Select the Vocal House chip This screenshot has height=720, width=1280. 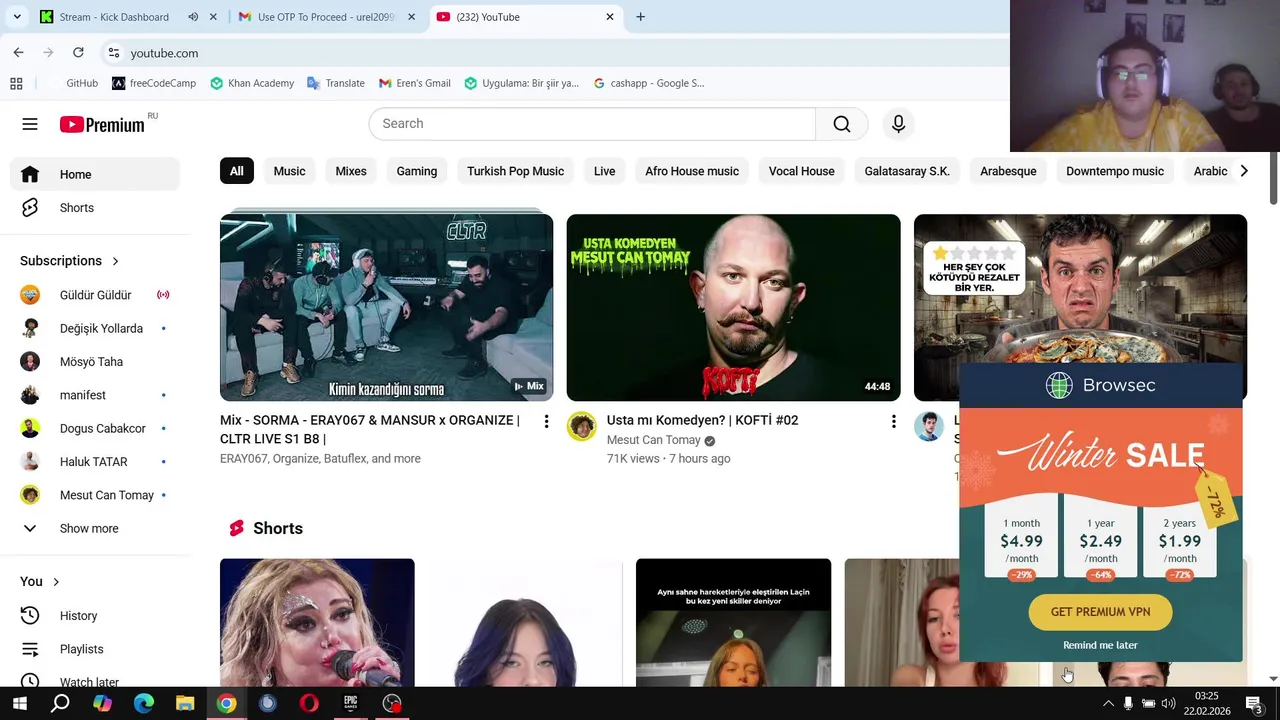pyautogui.click(x=801, y=171)
